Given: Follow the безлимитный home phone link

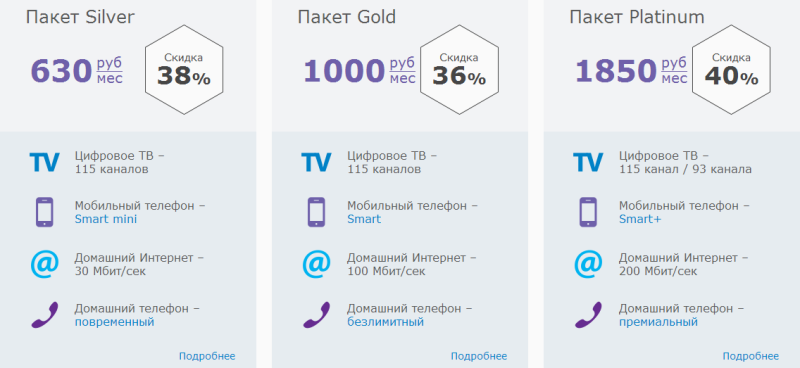Looking at the screenshot, I should tap(385, 323).
